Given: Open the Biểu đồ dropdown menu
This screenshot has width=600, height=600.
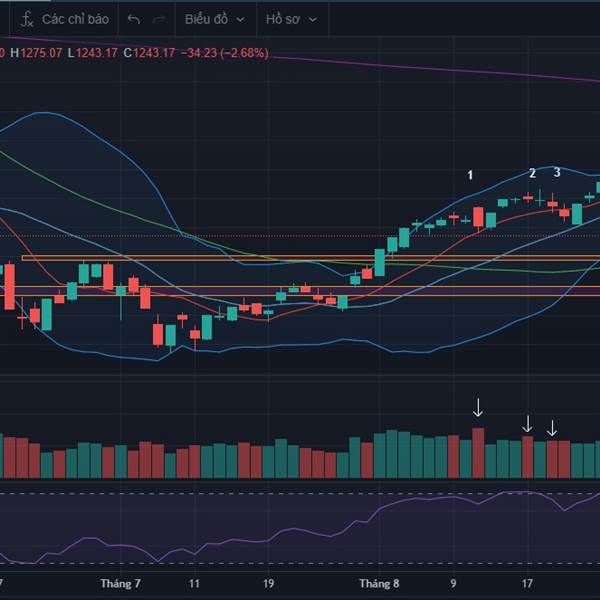Looking at the screenshot, I should pyautogui.click(x=215, y=19).
